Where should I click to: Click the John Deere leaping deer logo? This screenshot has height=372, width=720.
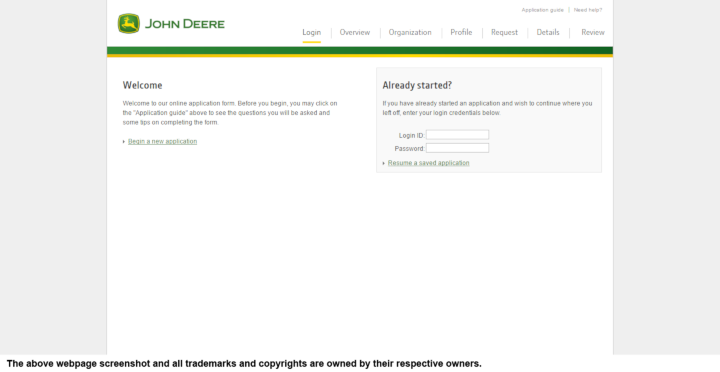click(129, 23)
